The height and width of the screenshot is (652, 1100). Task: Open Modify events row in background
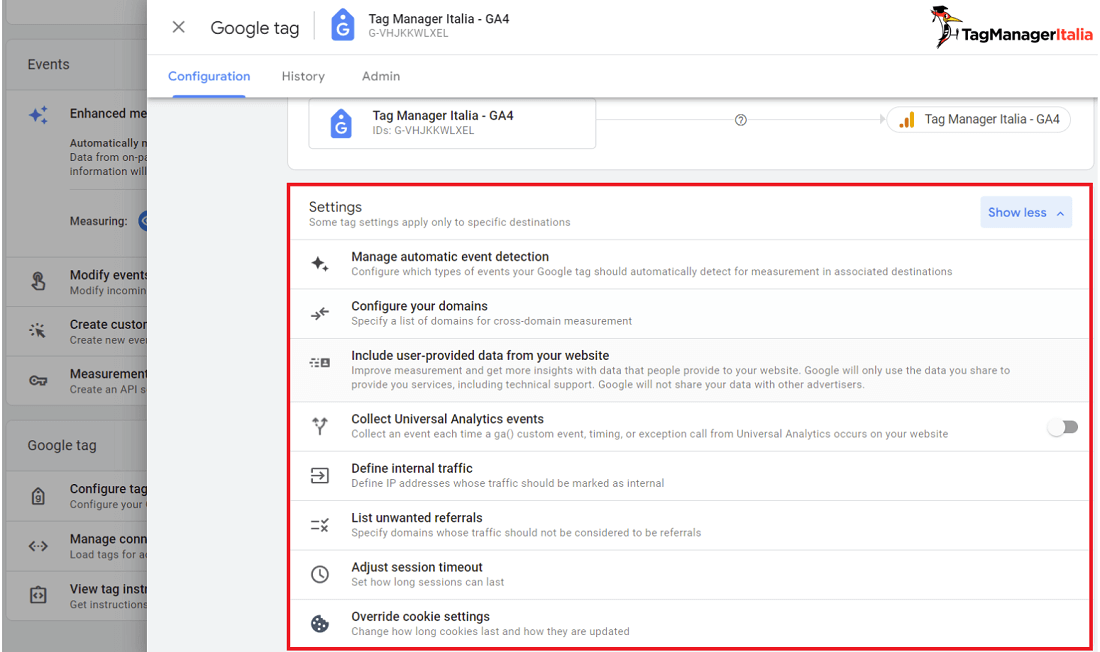pyautogui.click(x=77, y=282)
